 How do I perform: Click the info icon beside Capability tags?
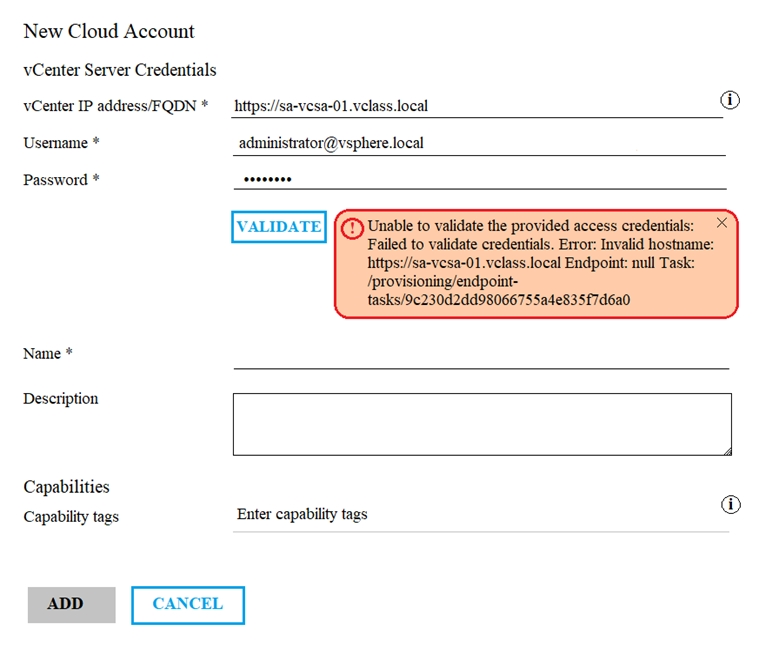pos(730,505)
